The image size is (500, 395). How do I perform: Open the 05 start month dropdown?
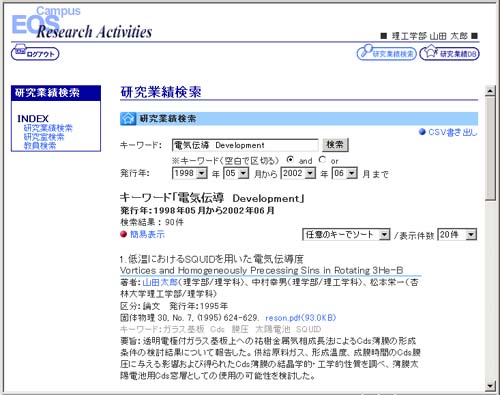[x=236, y=173]
